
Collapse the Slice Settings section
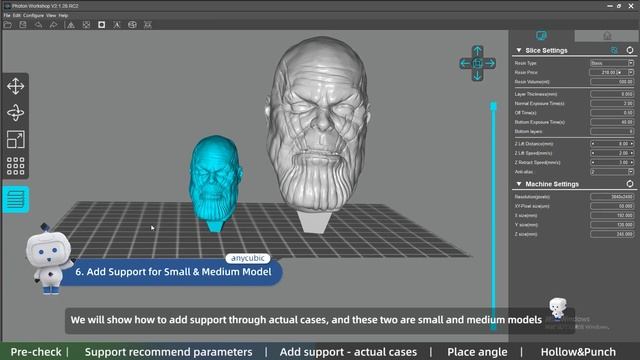click(519, 50)
